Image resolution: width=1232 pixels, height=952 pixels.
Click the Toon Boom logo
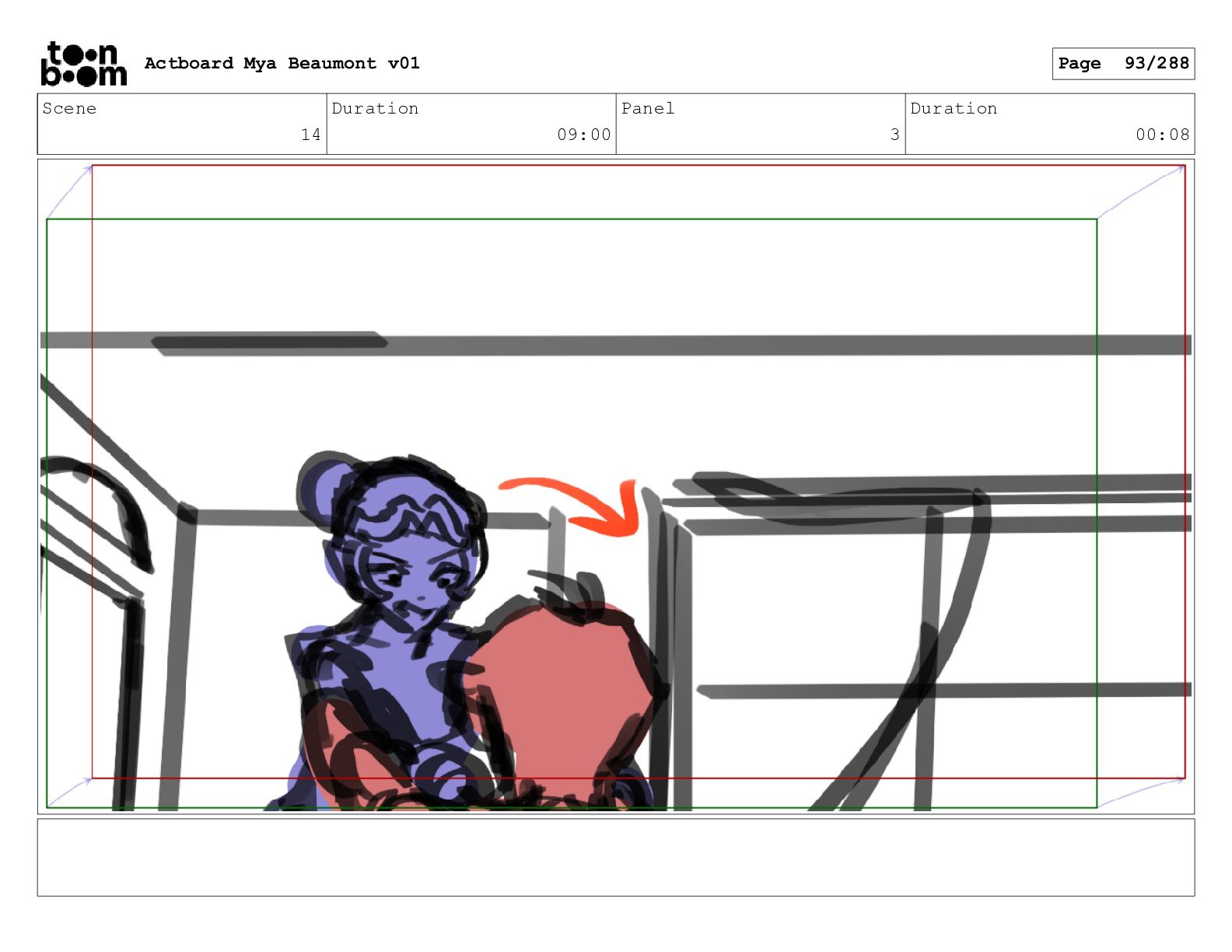(x=83, y=64)
